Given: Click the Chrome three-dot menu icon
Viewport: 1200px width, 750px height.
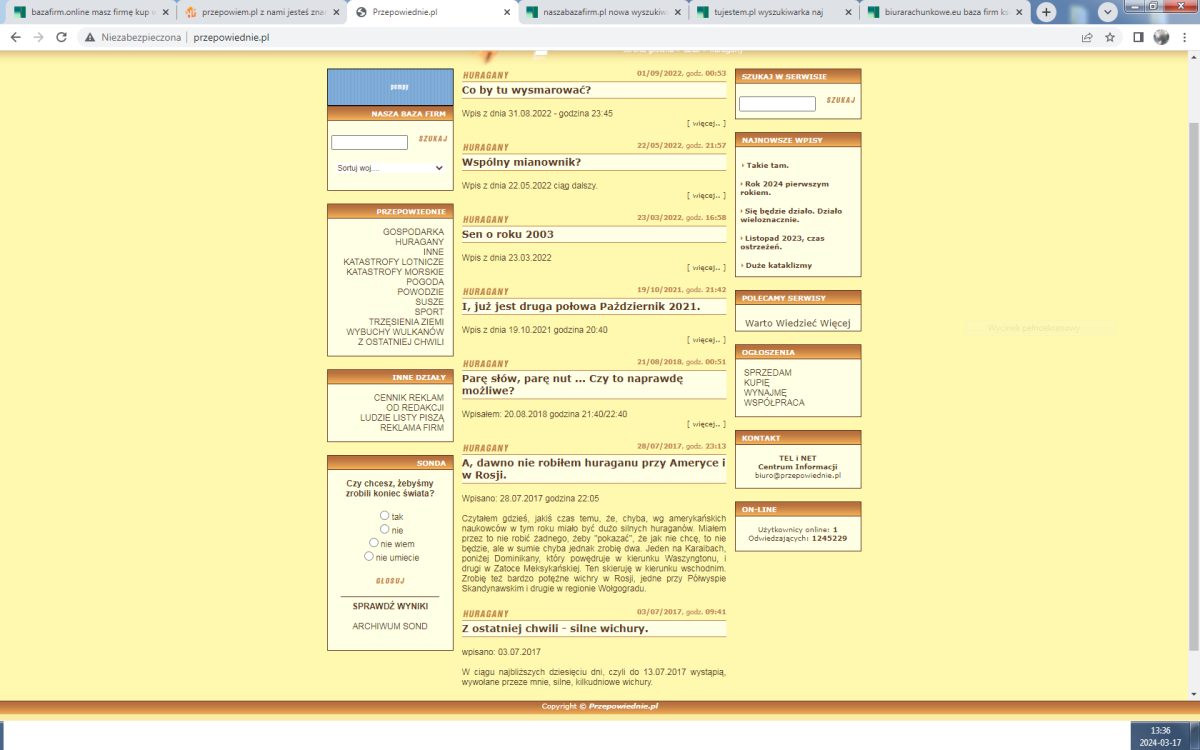Looking at the screenshot, I should coord(1185,37).
